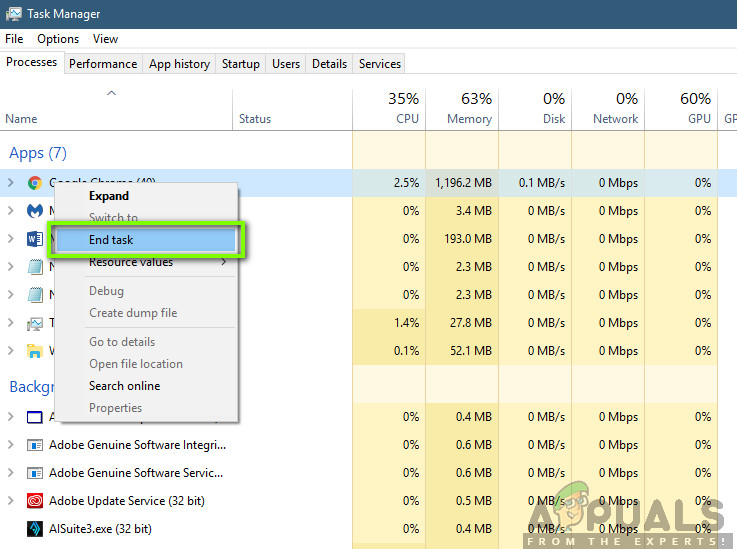Select the AISuite3.exe process icon
This screenshot has height=549, width=737.
pyautogui.click(x=35, y=528)
